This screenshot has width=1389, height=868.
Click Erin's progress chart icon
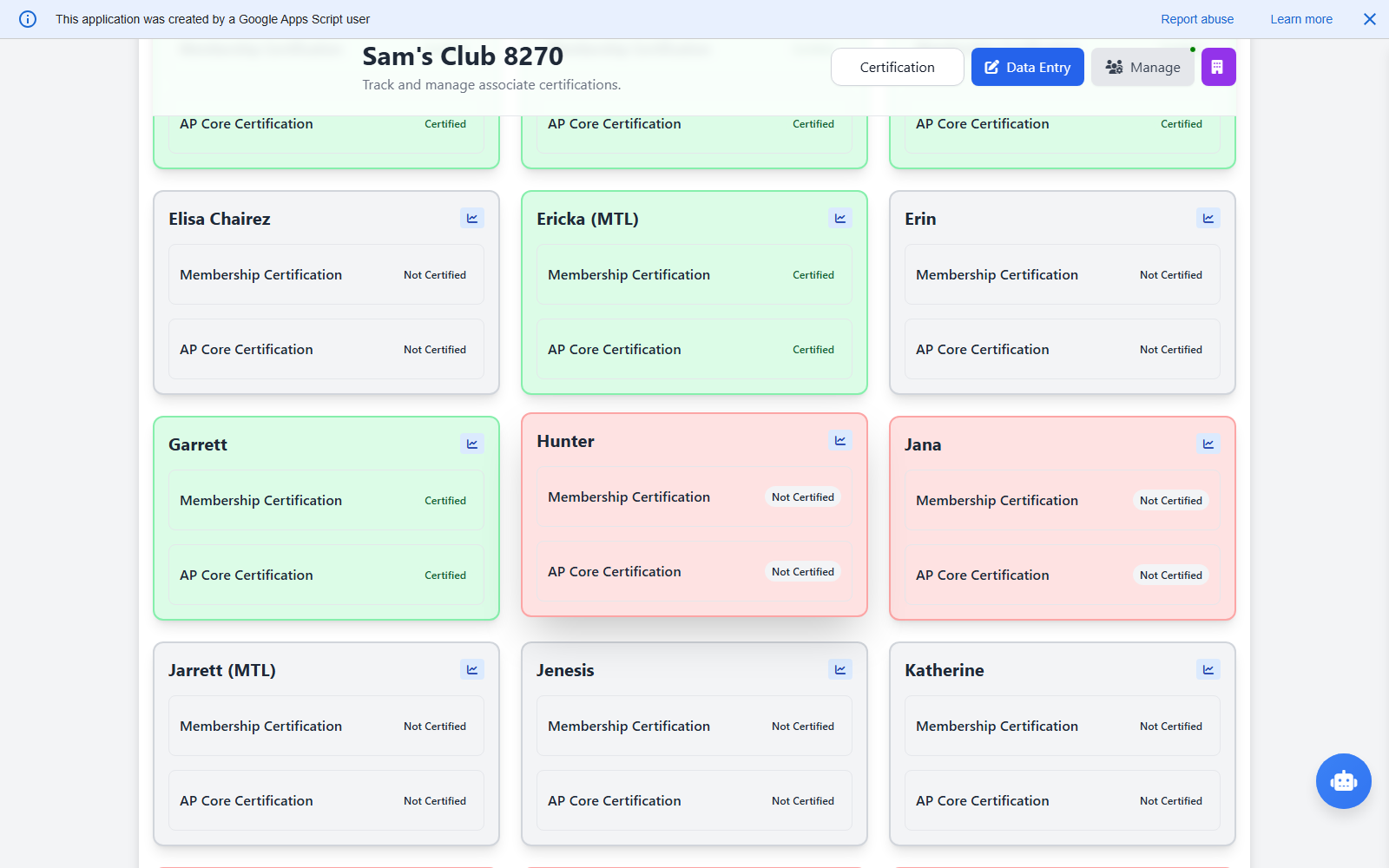[x=1208, y=218]
